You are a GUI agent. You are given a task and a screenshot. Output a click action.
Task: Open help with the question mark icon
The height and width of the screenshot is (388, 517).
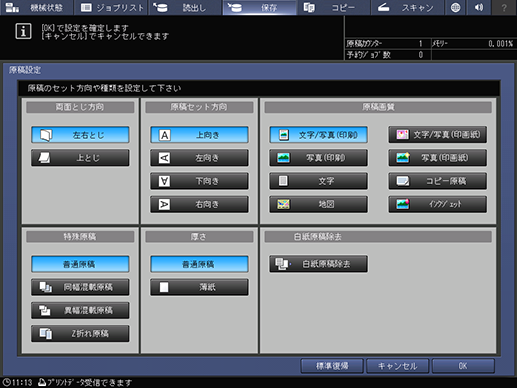504,7
